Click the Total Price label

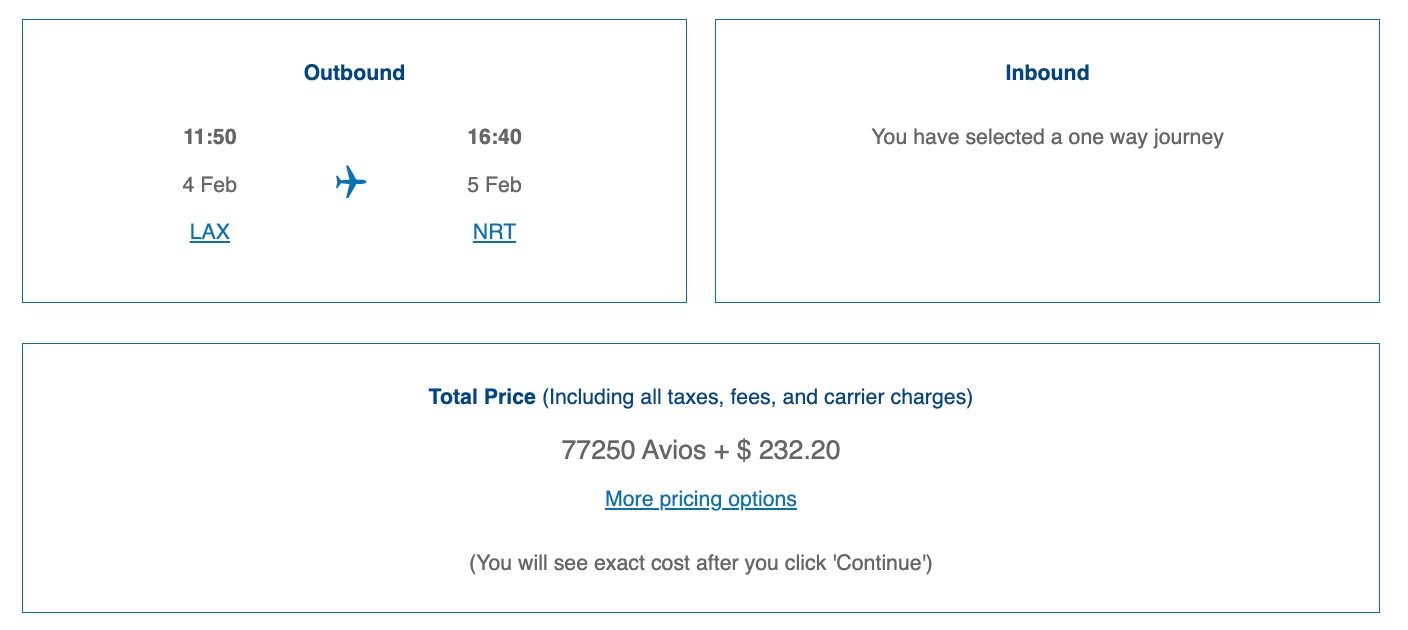pyautogui.click(x=482, y=397)
